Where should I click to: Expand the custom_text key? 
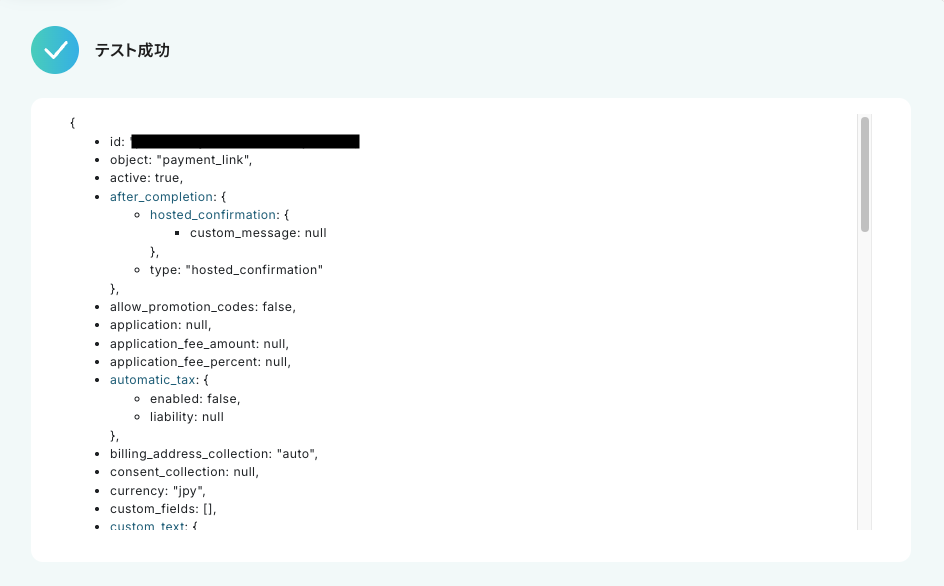pos(148,526)
